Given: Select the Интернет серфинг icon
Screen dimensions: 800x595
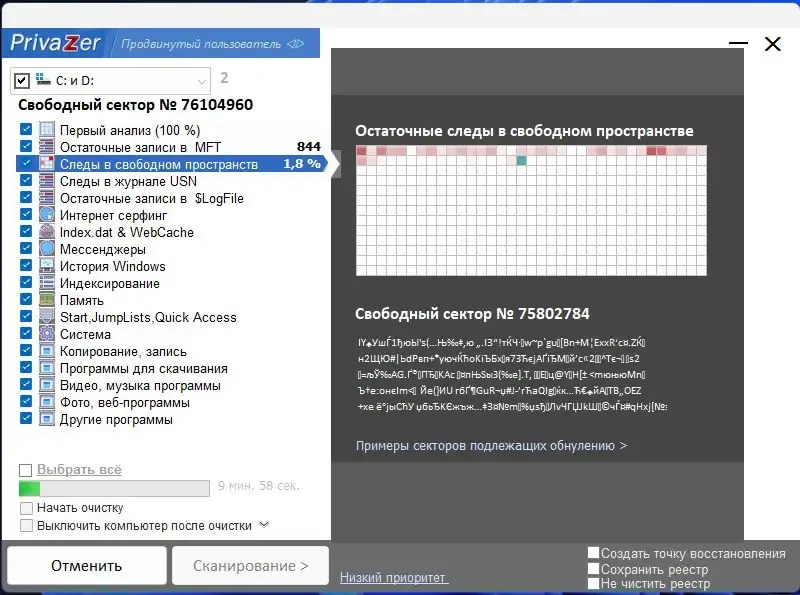Looking at the screenshot, I should (x=46, y=215).
